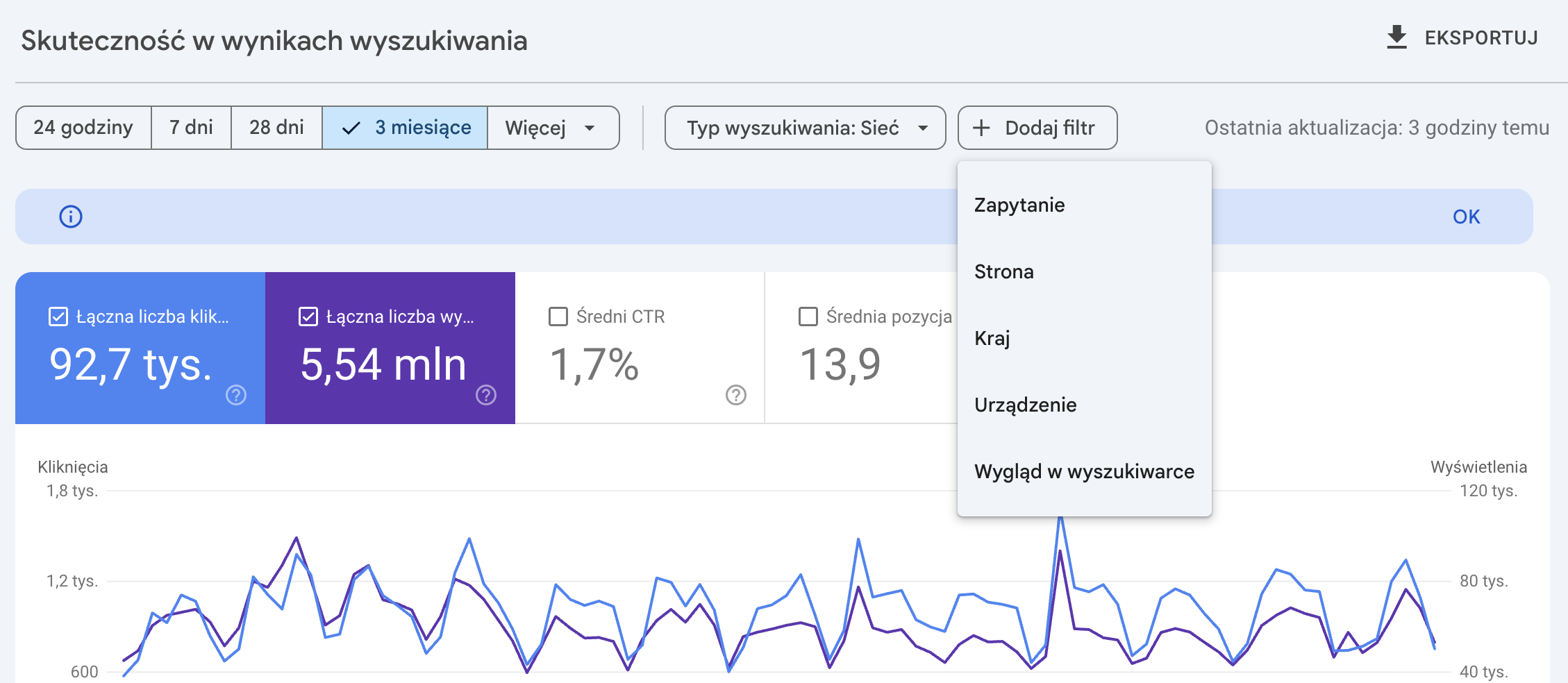Screen dimensions: 1568x683
Task: Select Strona from filter menu
Action: (1085, 271)
